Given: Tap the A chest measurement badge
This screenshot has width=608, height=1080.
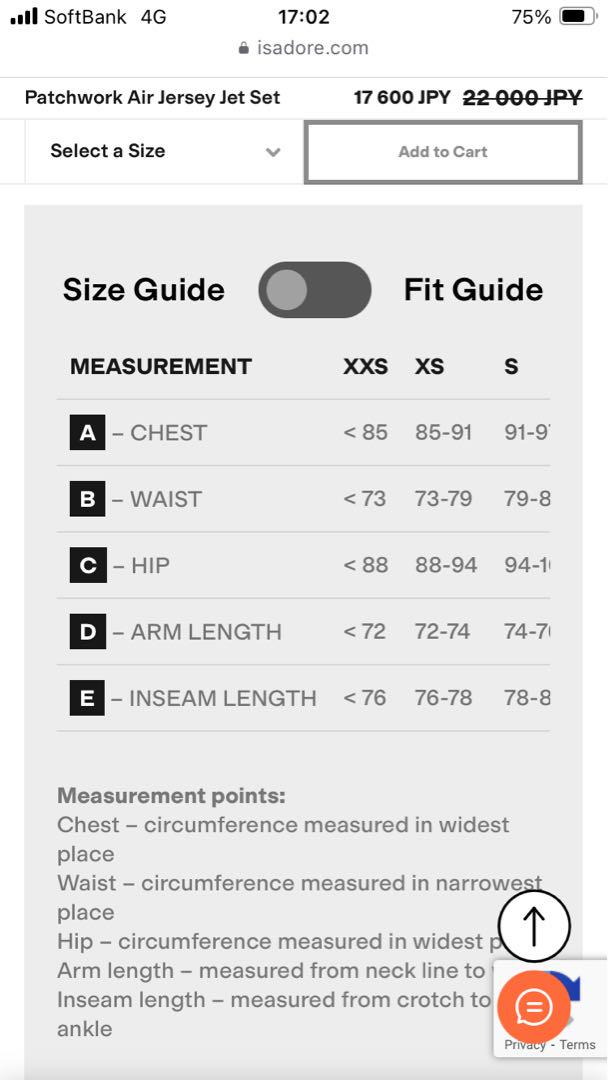Looking at the screenshot, I should pyautogui.click(x=87, y=433).
